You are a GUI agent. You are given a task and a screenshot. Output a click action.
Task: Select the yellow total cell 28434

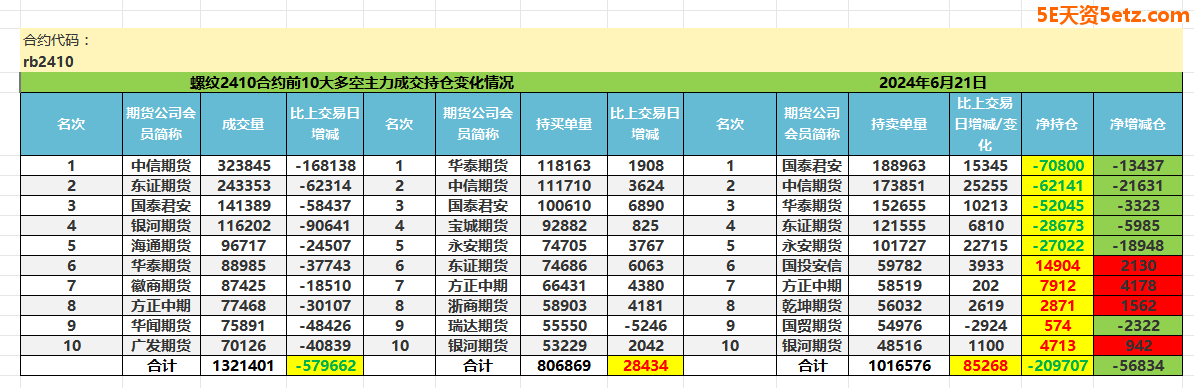point(645,366)
